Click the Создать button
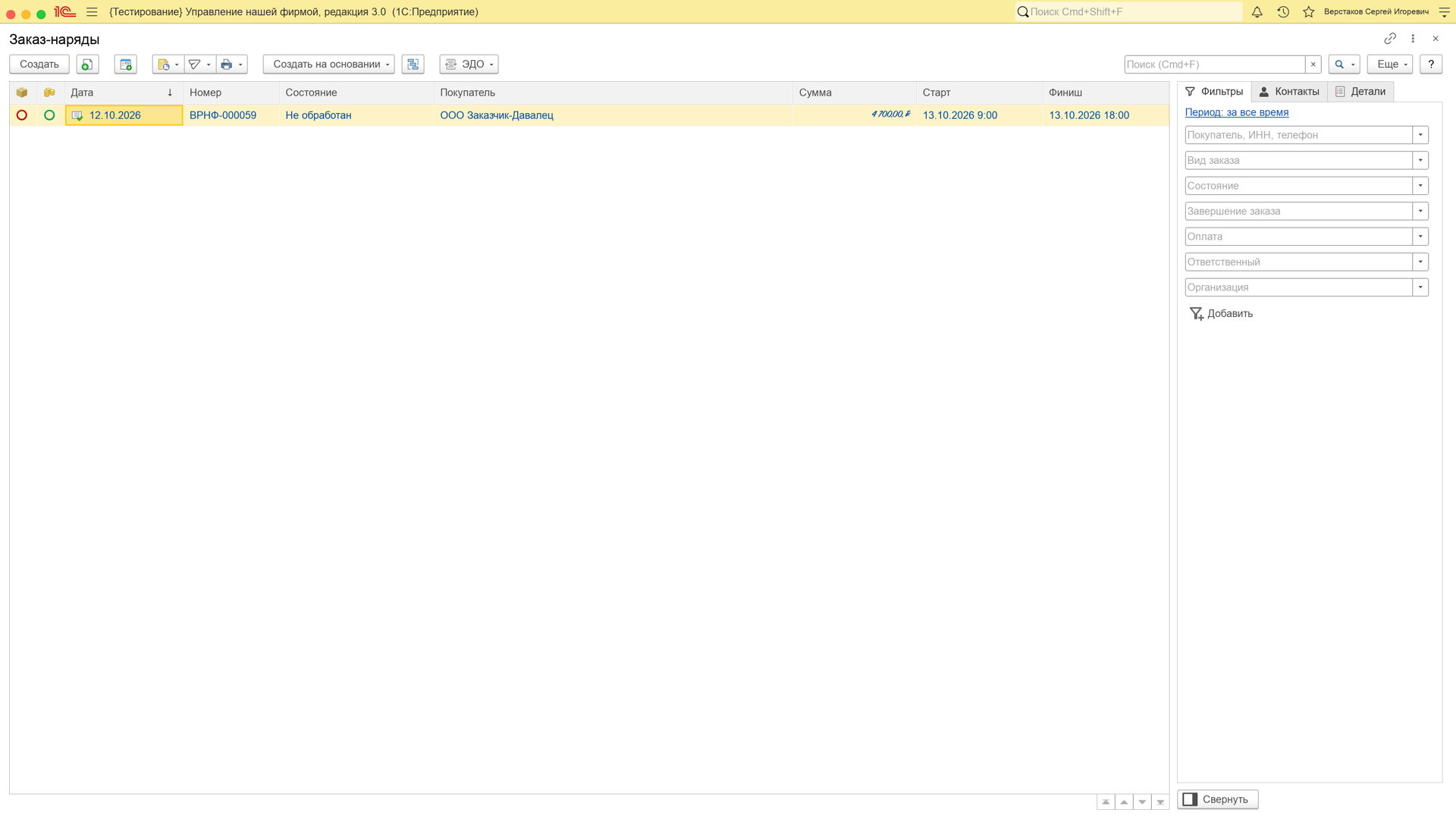The image size is (1456, 819). coord(39,64)
